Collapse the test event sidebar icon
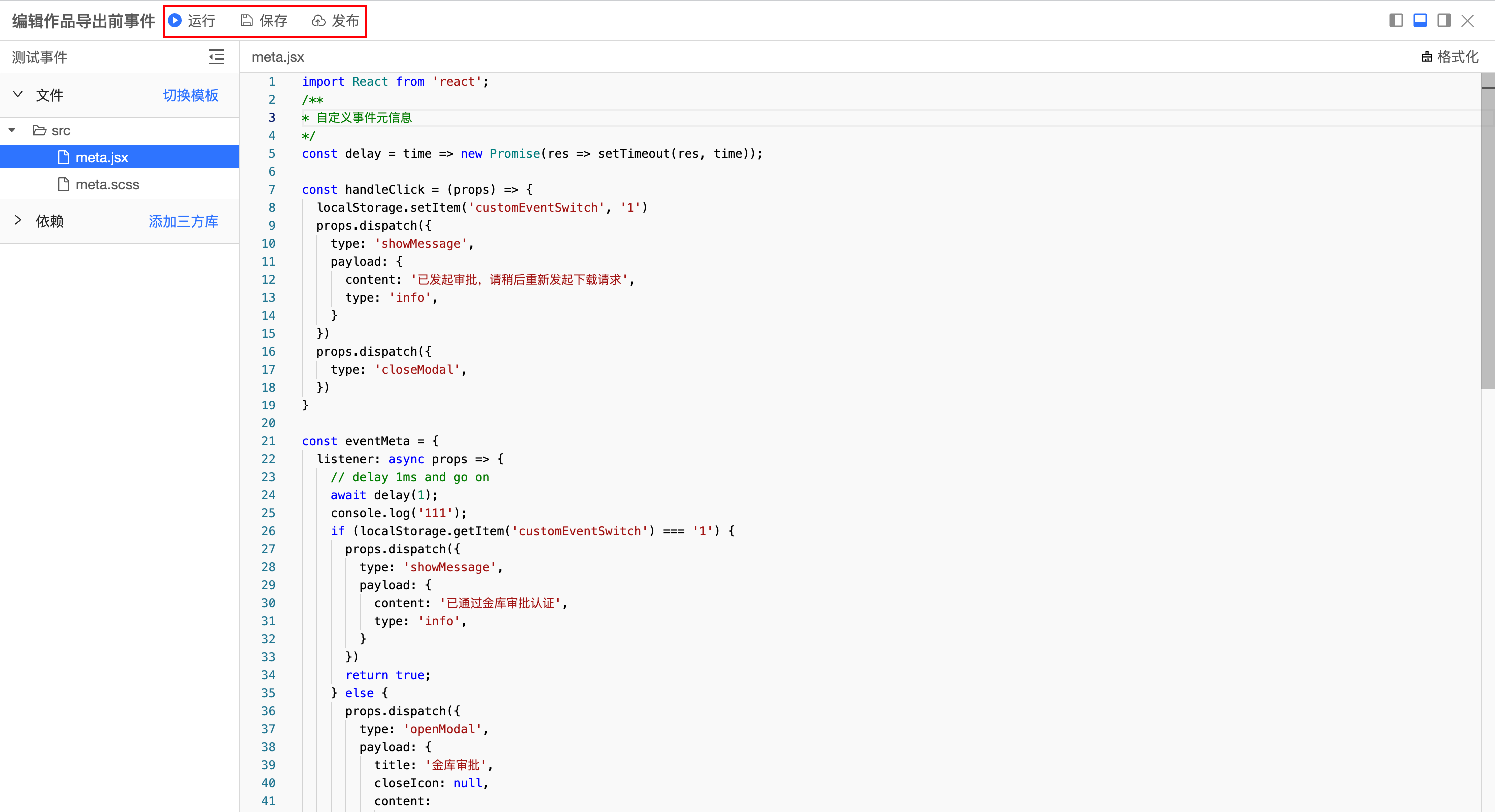Screen dimensions: 1495x812 tap(216, 57)
